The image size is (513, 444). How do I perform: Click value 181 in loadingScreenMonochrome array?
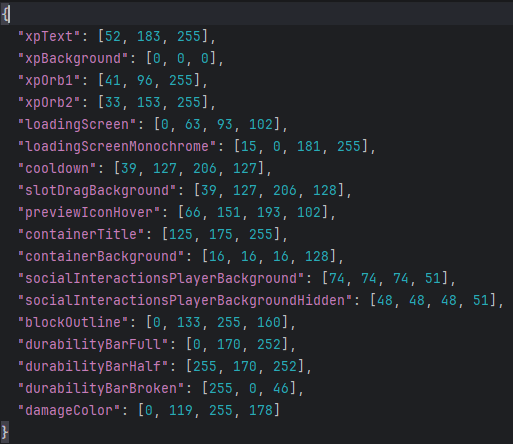(309, 146)
